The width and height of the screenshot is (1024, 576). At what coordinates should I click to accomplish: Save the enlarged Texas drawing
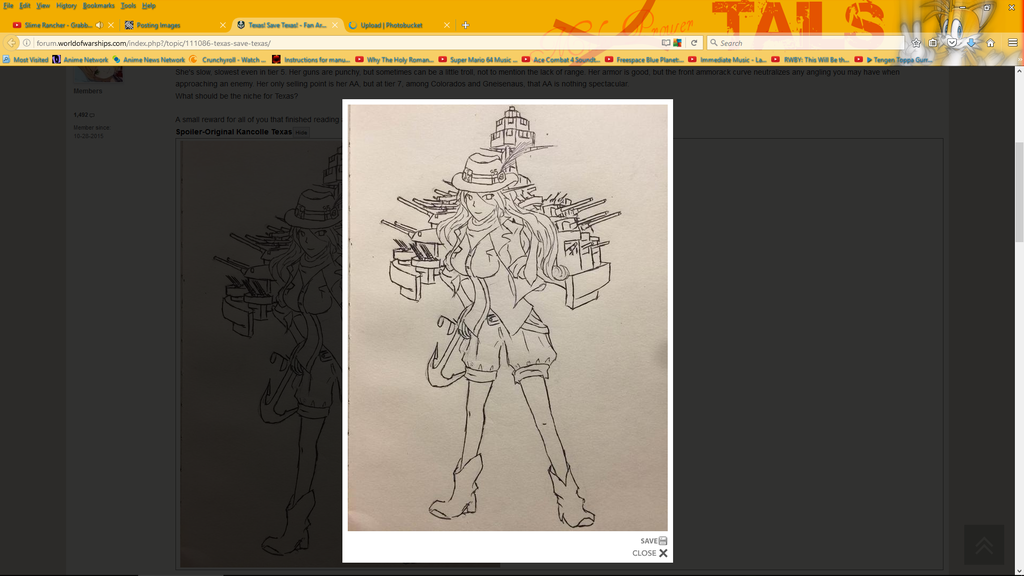tap(654, 541)
